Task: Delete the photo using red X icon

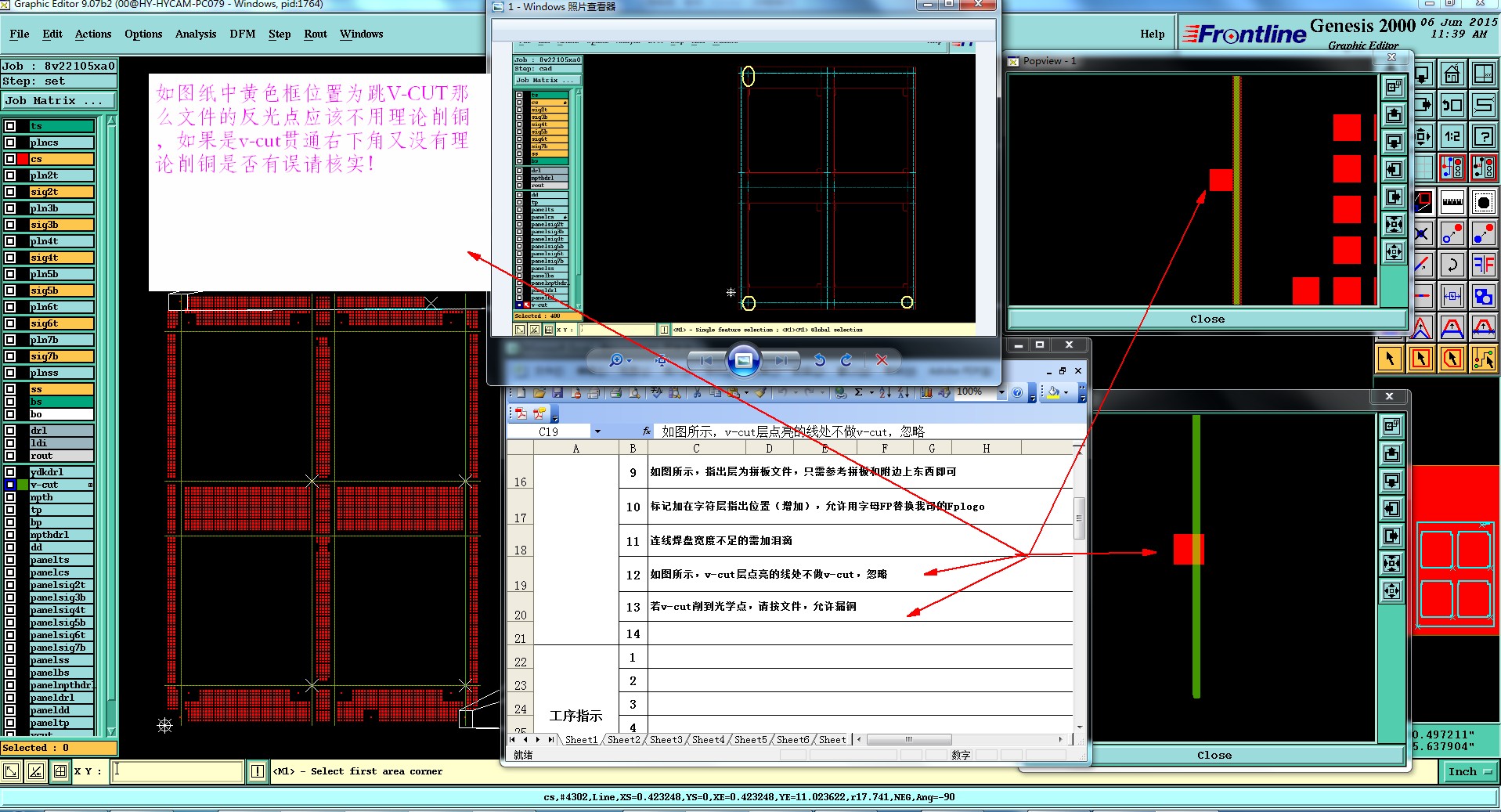Action: click(882, 360)
